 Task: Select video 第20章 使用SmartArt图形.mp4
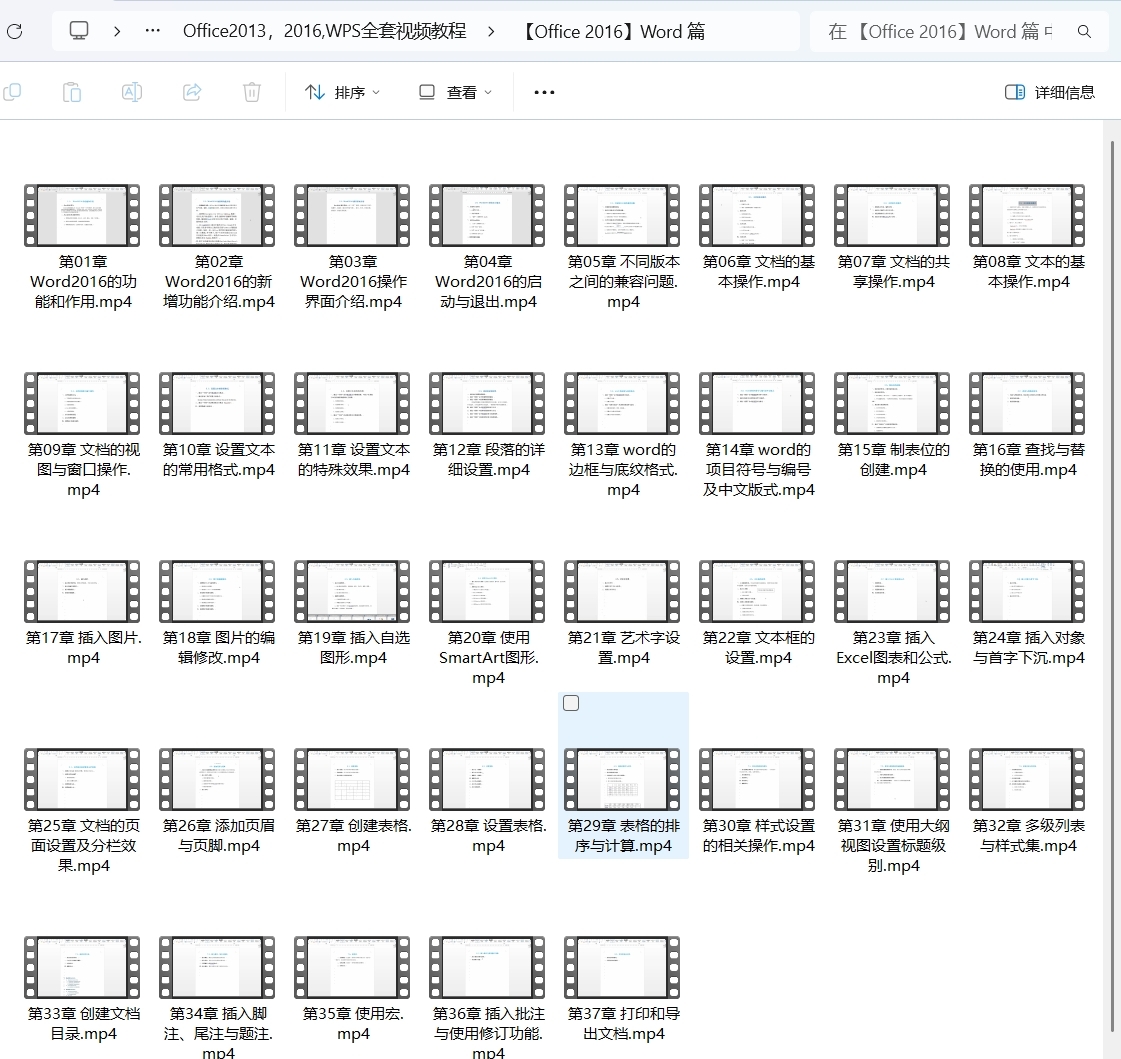(x=488, y=623)
